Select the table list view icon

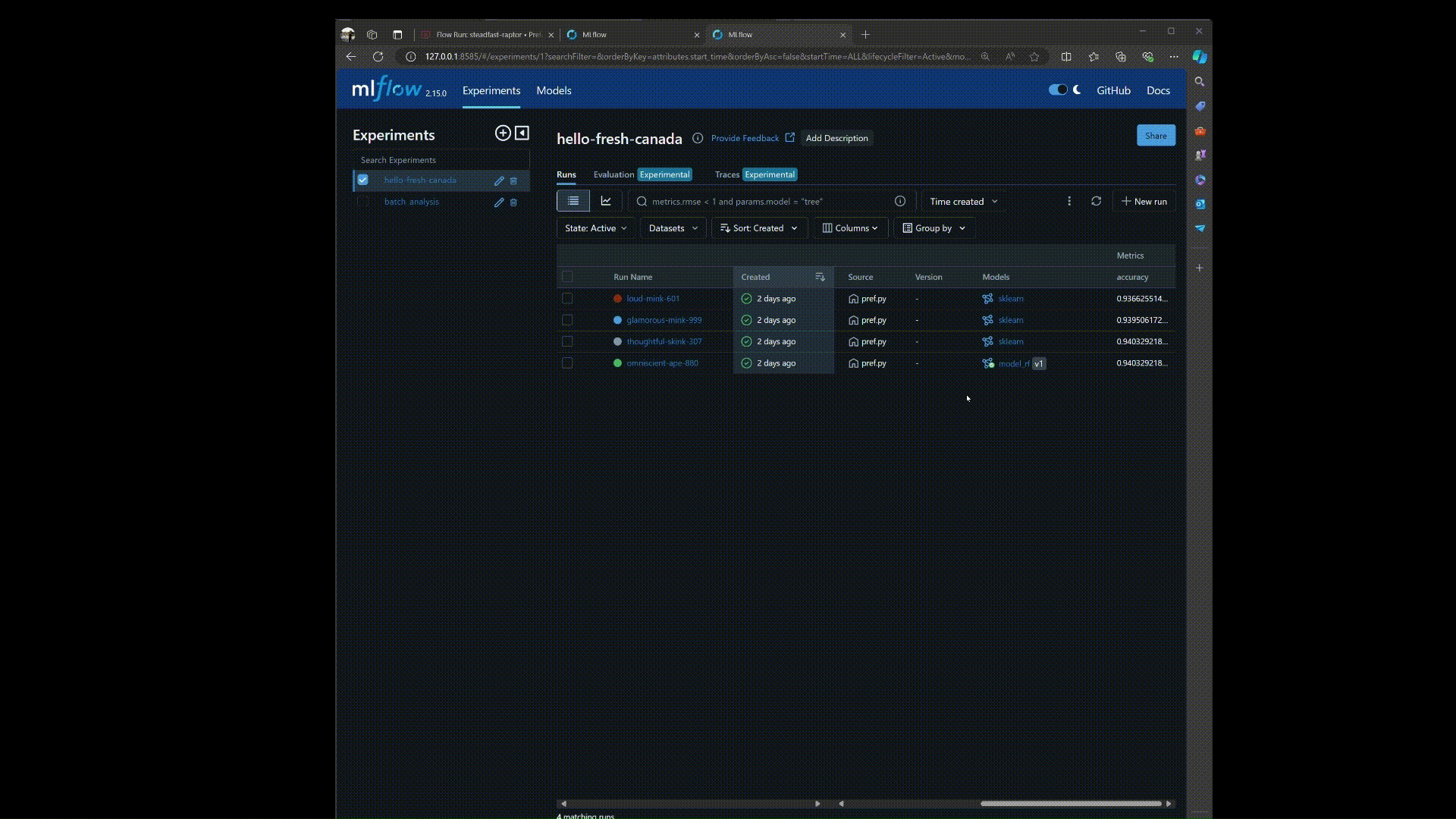(x=573, y=201)
